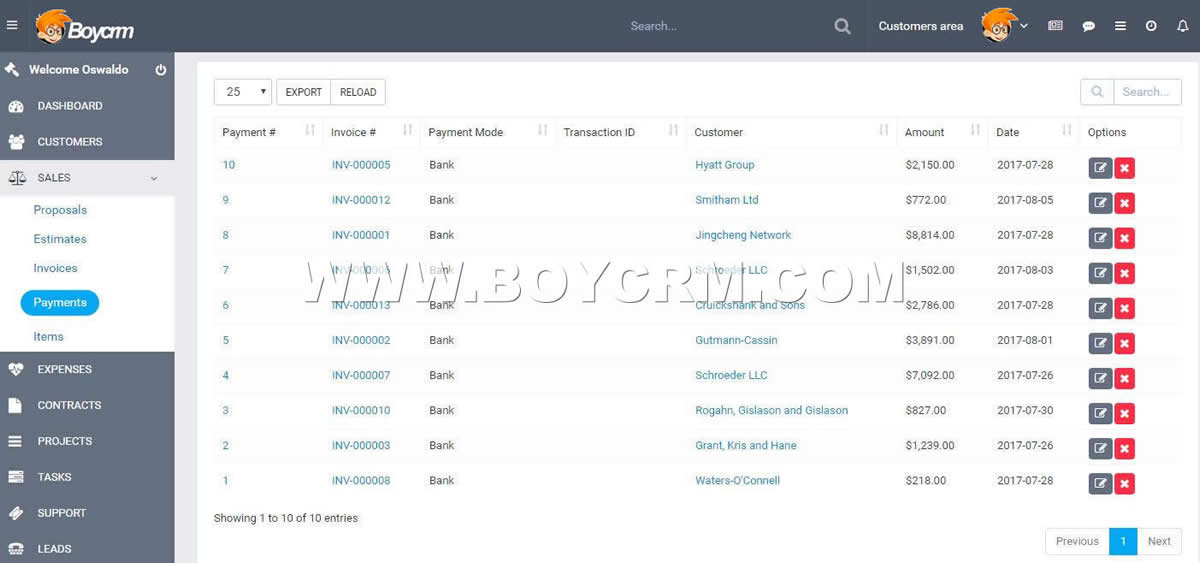Viewport: 1200px width, 563px height.
Task: Delete payment 1 with the red X button
Action: (x=1124, y=484)
